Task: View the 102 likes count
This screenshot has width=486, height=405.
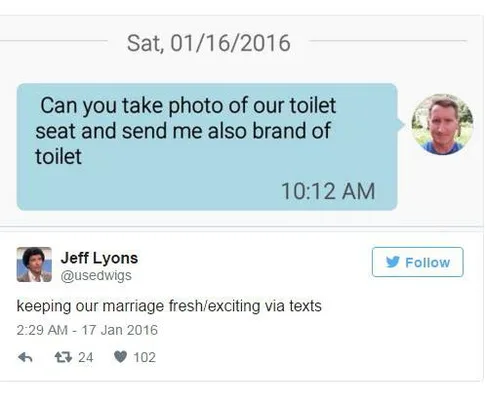Action: [x=144, y=357]
